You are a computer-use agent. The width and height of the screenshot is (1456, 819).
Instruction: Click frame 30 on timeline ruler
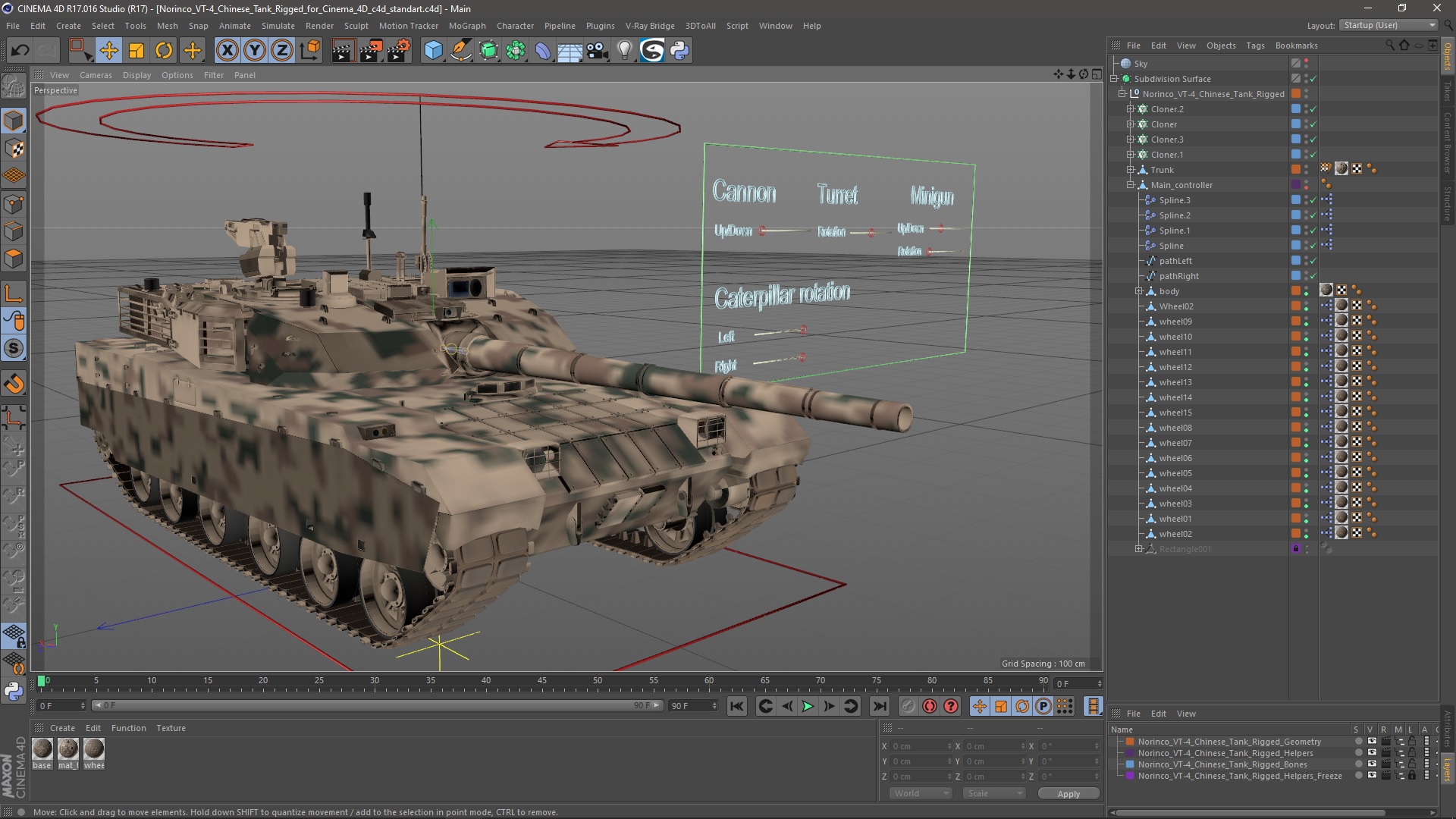(x=375, y=681)
